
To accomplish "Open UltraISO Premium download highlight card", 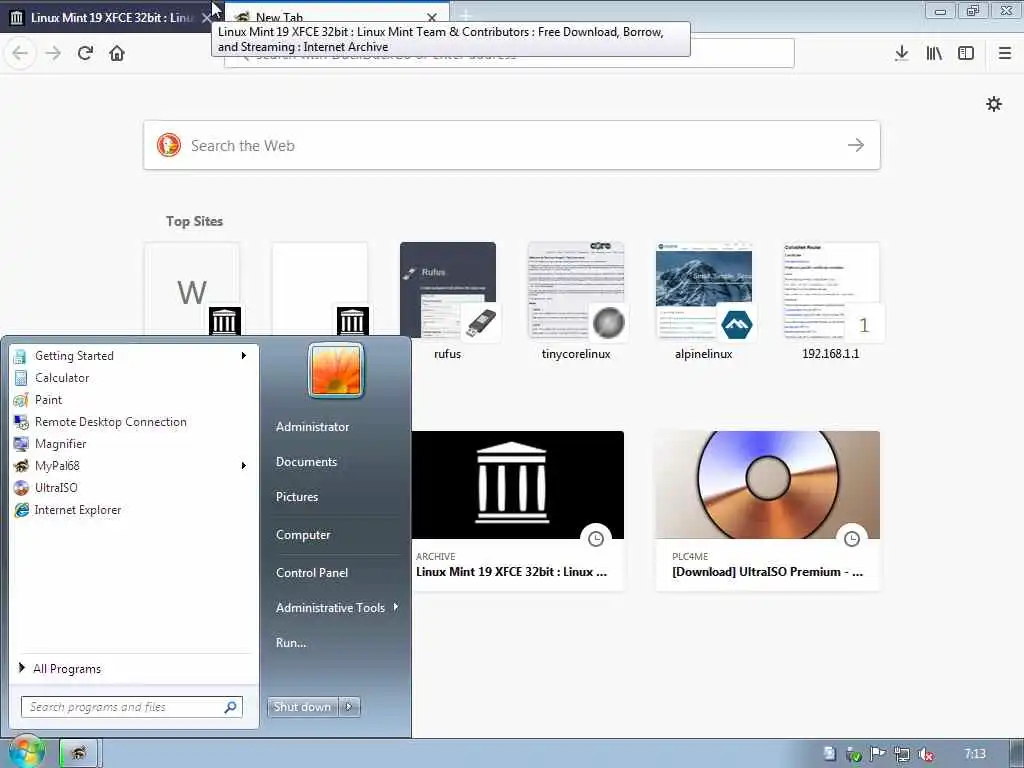I will [768, 511].
